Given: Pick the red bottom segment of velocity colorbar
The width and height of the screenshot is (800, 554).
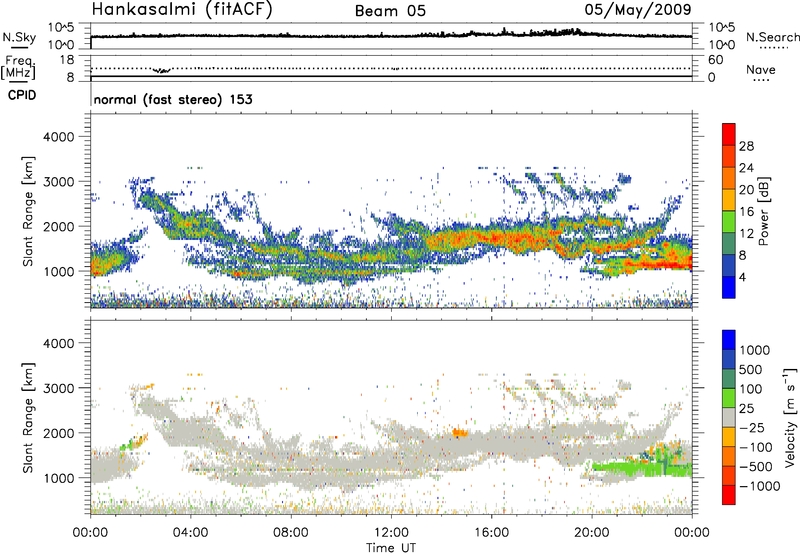Looking at the screenshot, I should tap(729, 495).
